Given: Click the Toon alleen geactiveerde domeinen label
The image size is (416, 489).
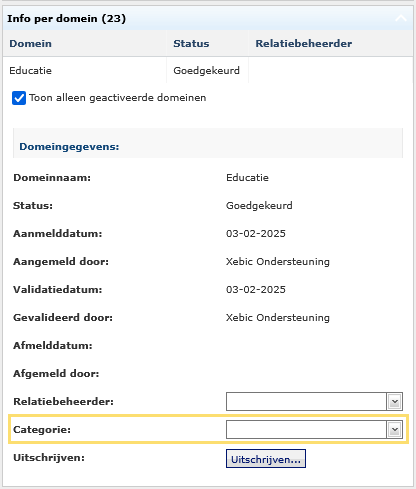Looking at the screenshot, I should 118,98.
